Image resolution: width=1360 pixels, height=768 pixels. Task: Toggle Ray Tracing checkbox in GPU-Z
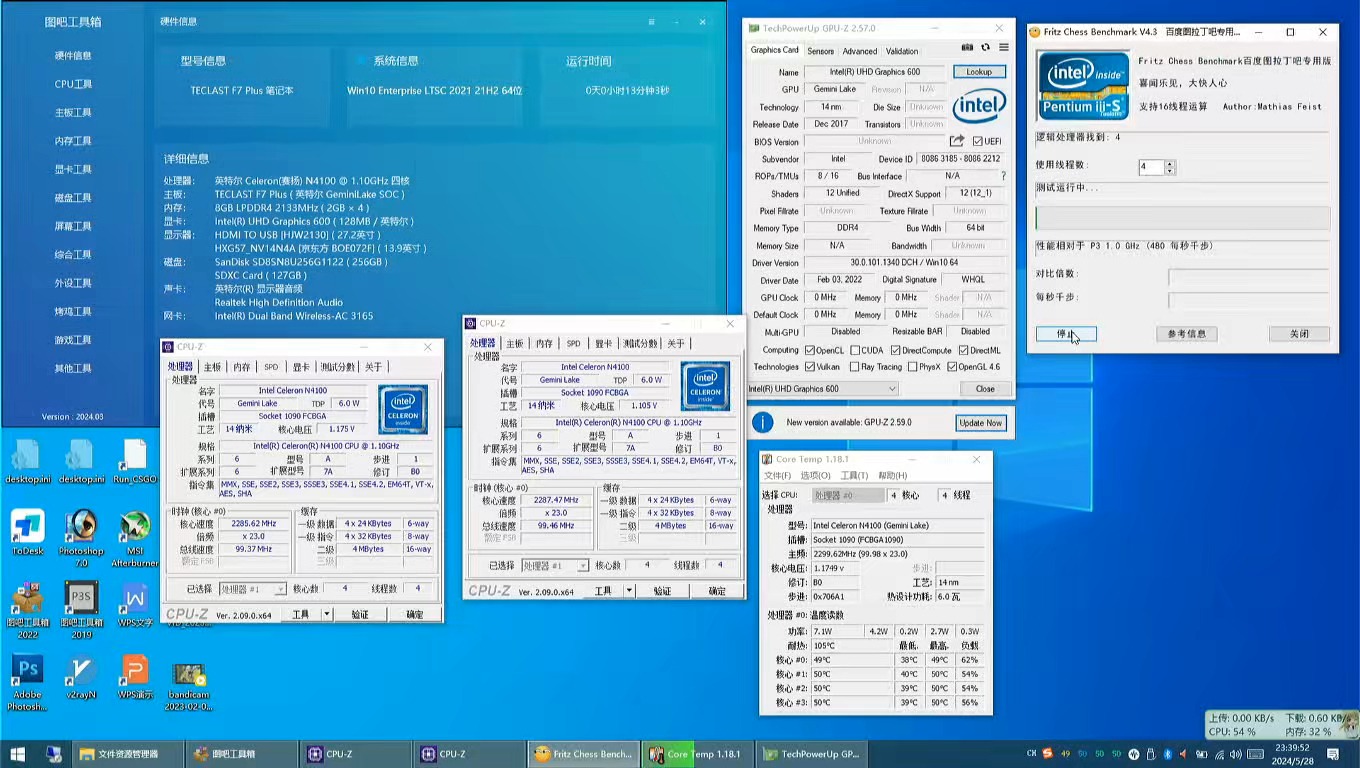pos(853,367)
